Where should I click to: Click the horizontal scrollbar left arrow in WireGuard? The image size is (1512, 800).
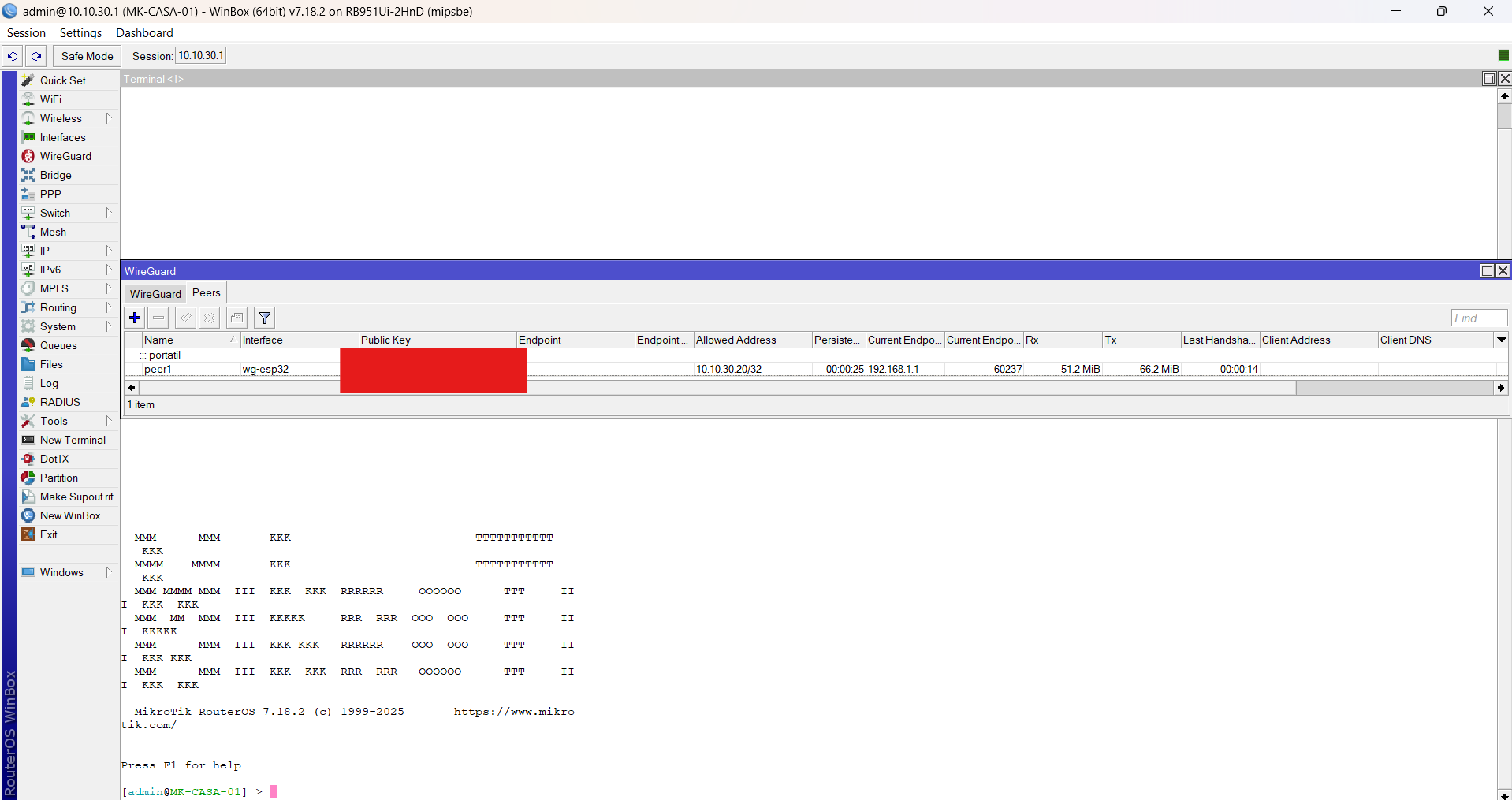[x=132, y=388]
